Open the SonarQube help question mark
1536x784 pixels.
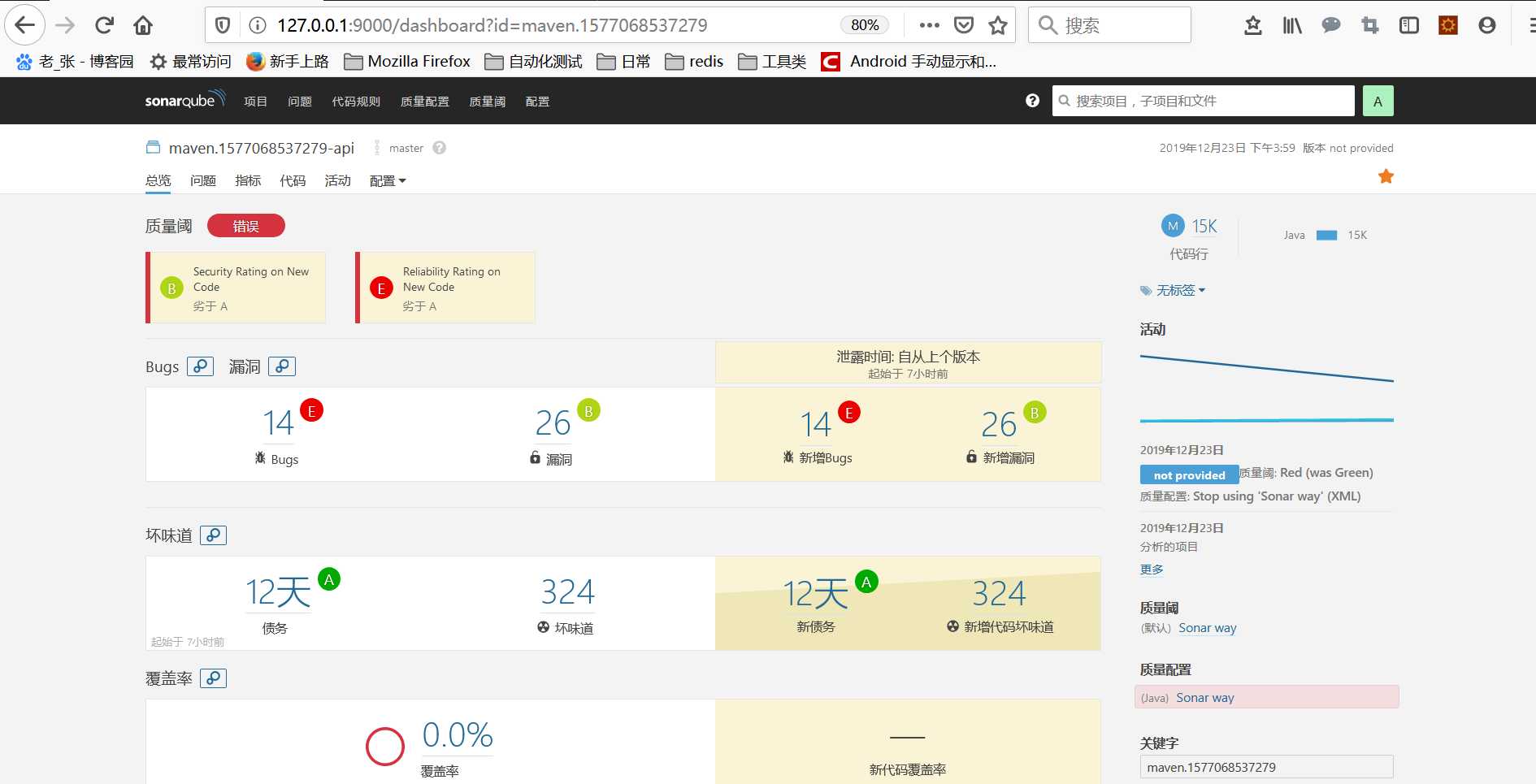[x=1032, y=101]
